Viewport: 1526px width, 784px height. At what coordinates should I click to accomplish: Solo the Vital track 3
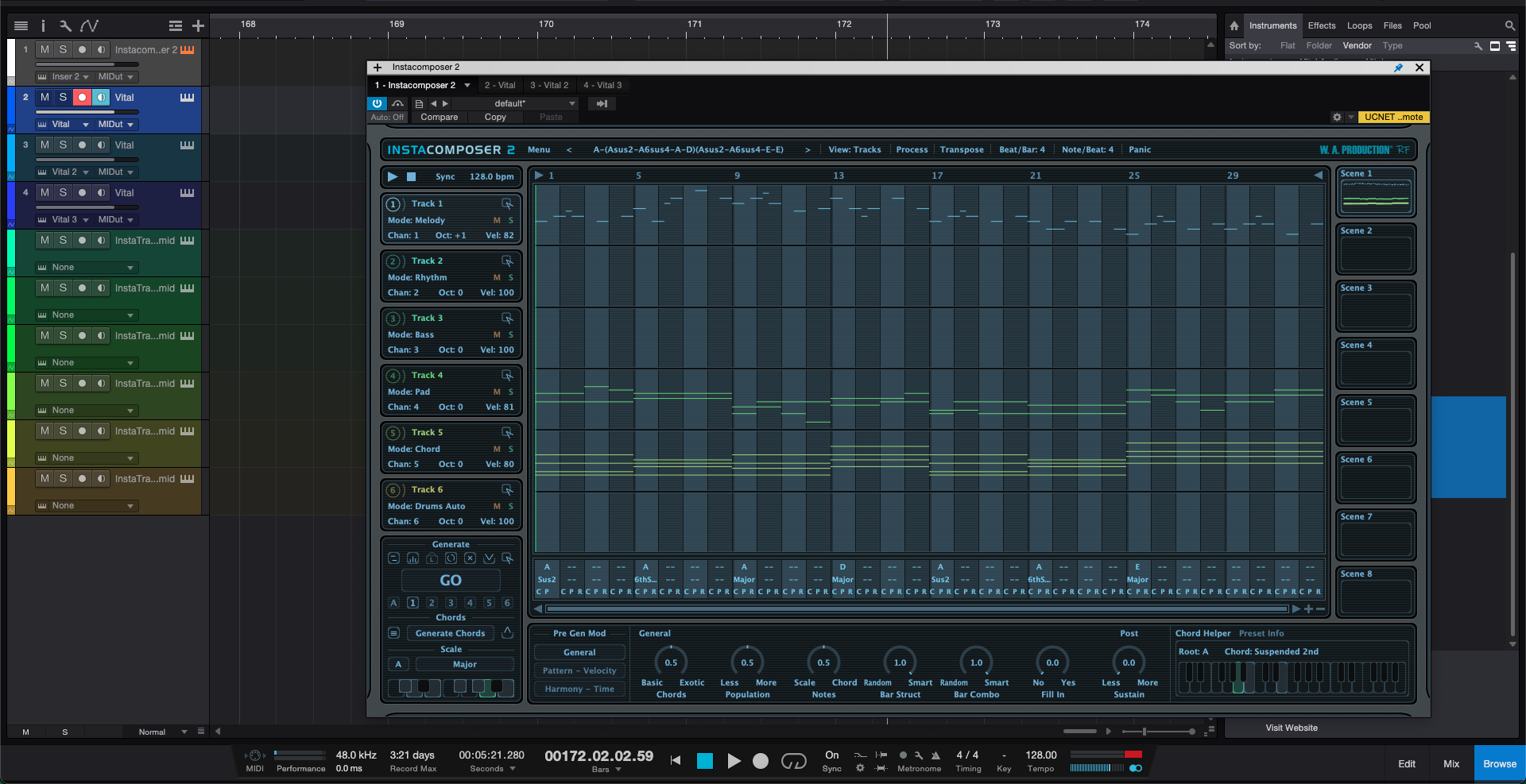click(x=63, y=145)
